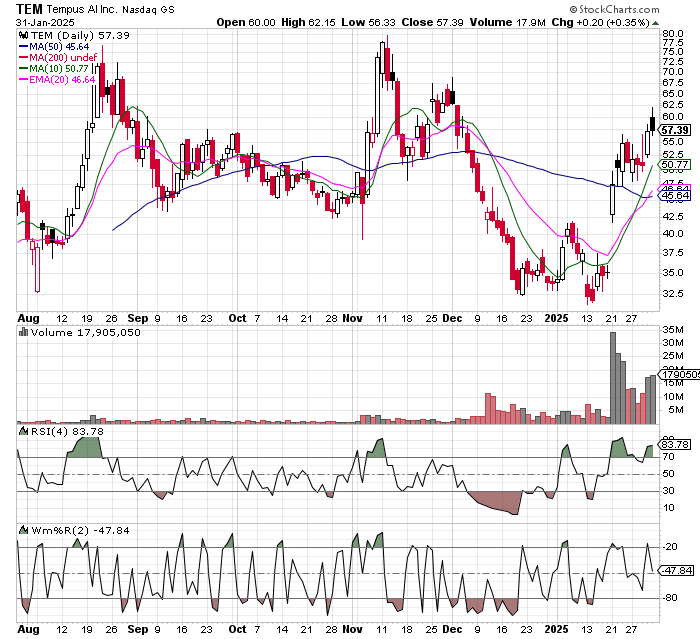
Task: Click the -20 level label on Wm%R axis
Action: pos(670,547)
